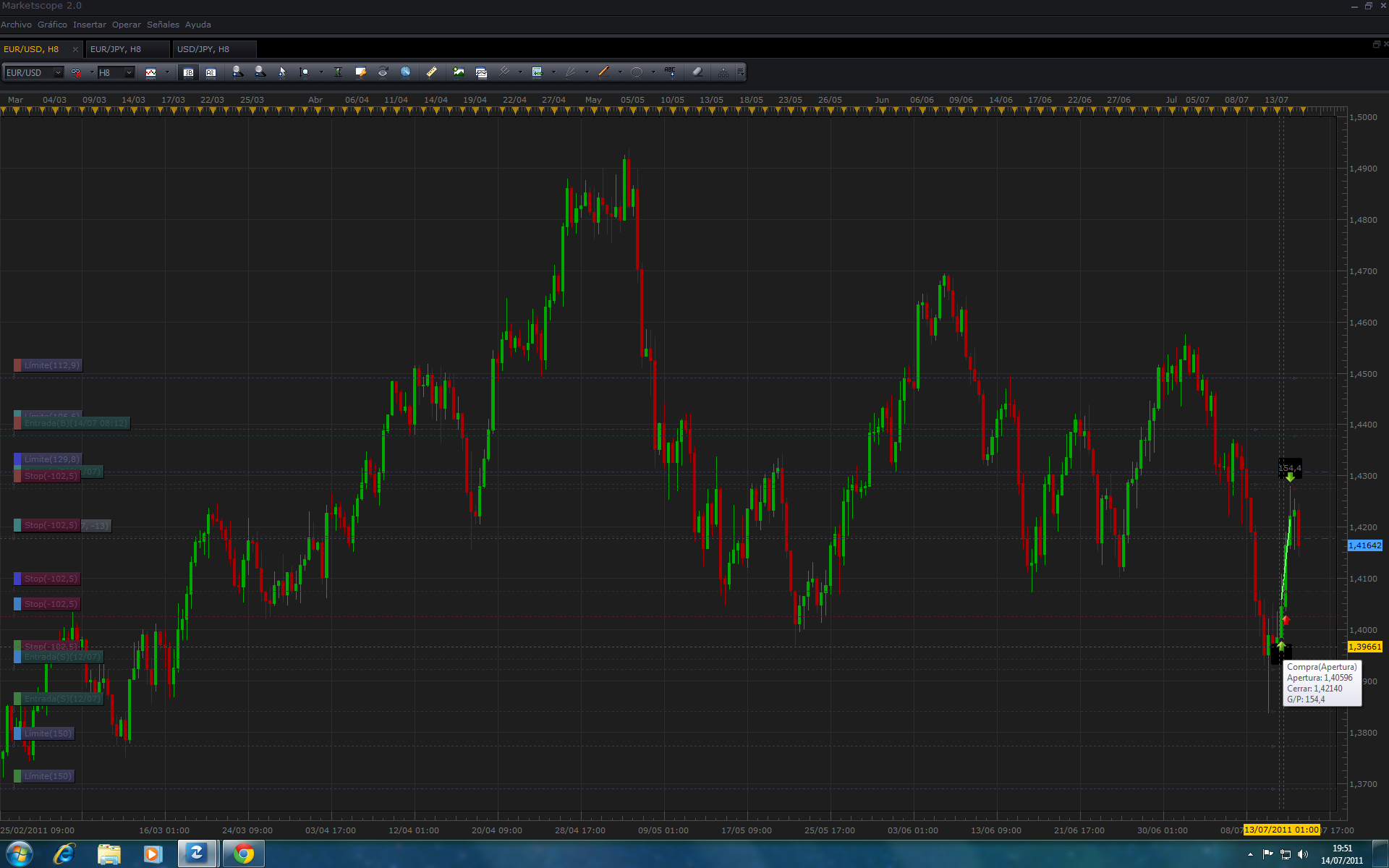This screenshot has height=868, width=1389.
Task: Expand the chart type dropdown arrow
Action: tap(167, 72)
